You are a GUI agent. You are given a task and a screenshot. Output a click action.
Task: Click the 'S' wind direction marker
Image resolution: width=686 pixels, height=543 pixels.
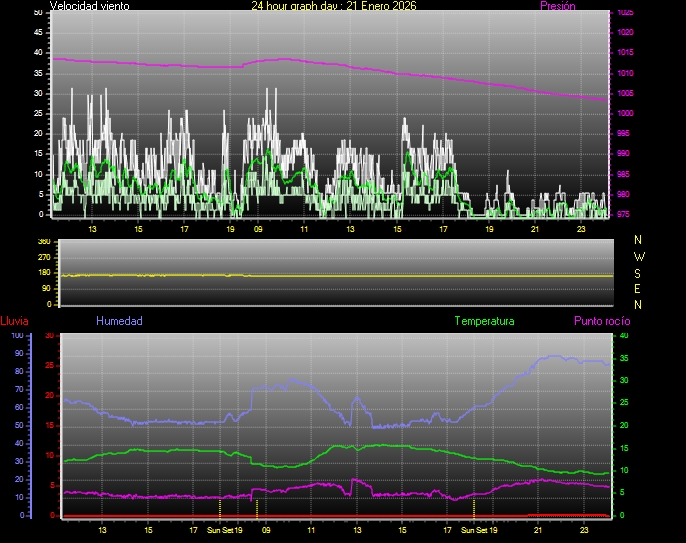tap(639, 272)
